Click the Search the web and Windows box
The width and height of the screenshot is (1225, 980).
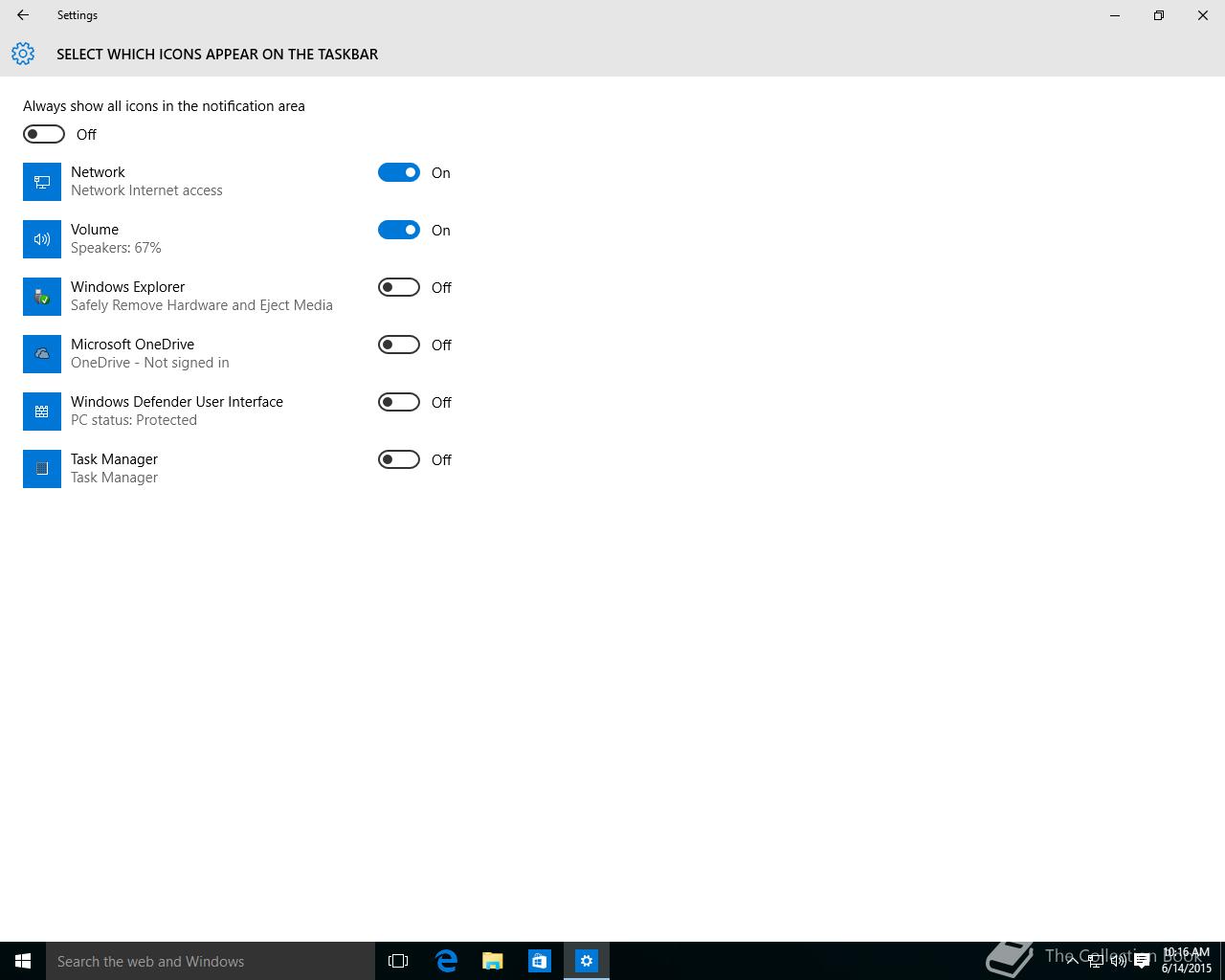pos(211,961)
